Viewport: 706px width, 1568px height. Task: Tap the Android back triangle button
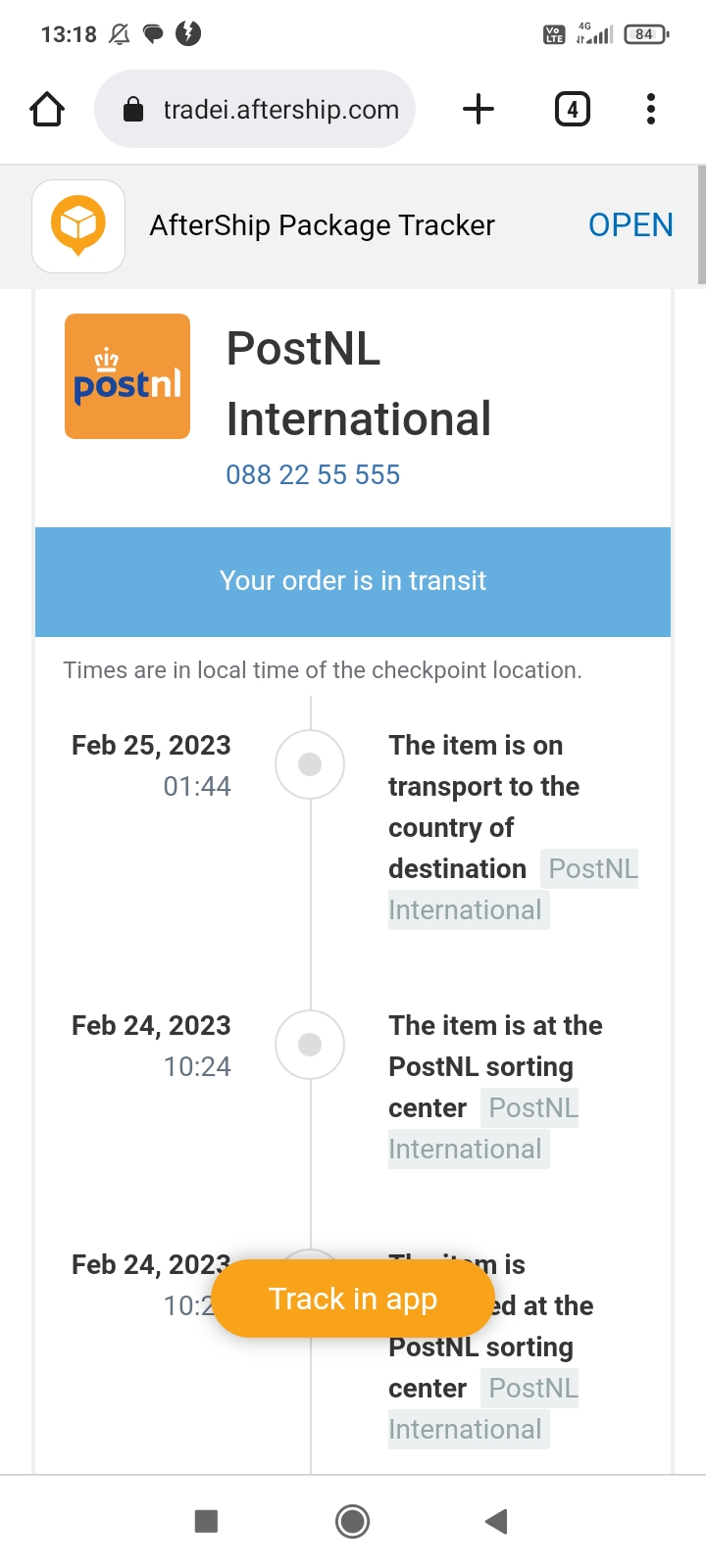496,1521
